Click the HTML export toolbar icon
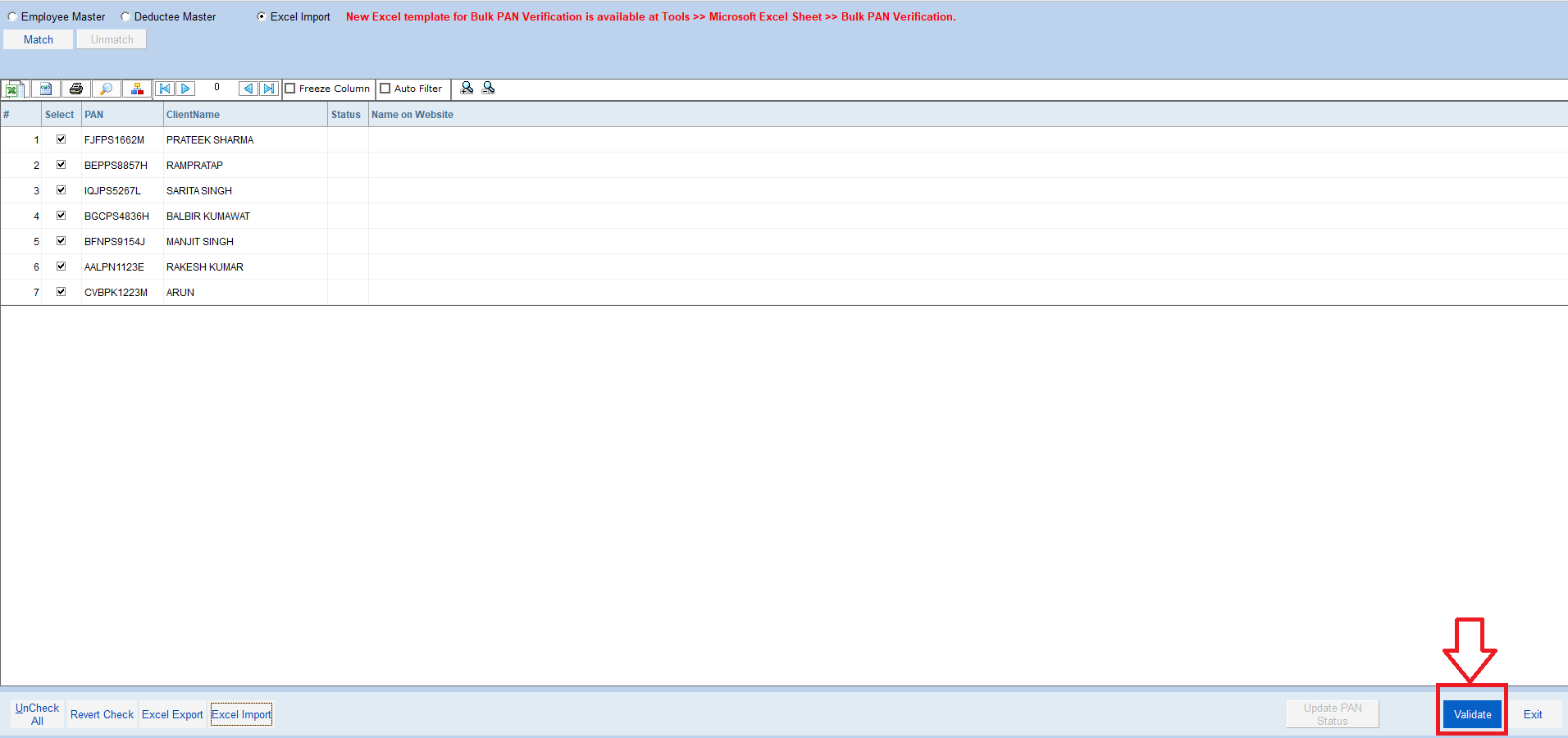The height and width of the screenshot is (738, 1568). pyautogui.click(x=46, y=89)
